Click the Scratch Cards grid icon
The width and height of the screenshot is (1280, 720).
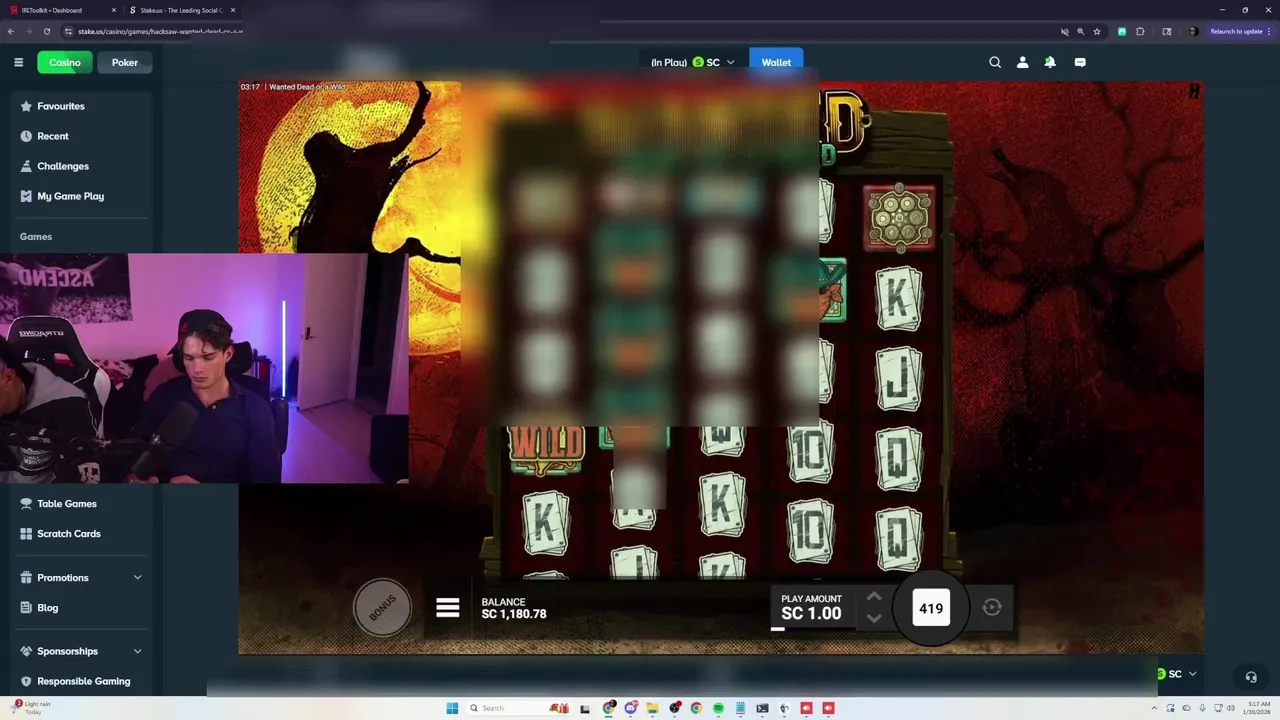tap(26, 534)
